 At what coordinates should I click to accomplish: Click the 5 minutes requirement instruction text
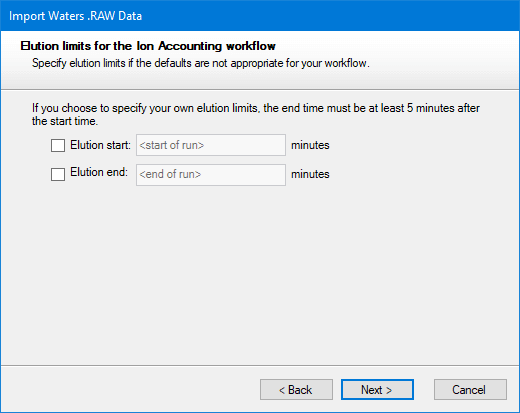pos(256,114)
